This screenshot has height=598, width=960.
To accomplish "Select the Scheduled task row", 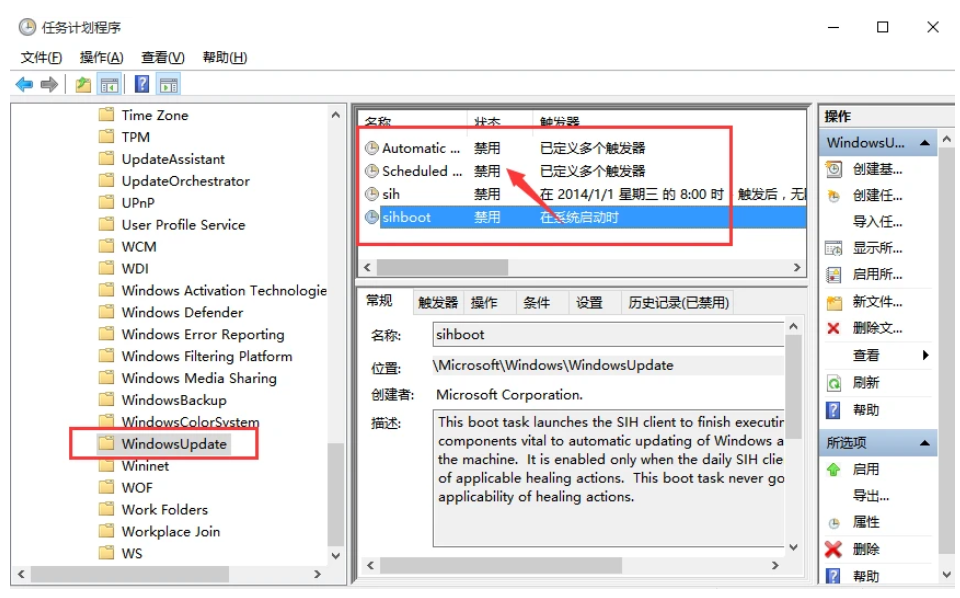I will [421, 171].
